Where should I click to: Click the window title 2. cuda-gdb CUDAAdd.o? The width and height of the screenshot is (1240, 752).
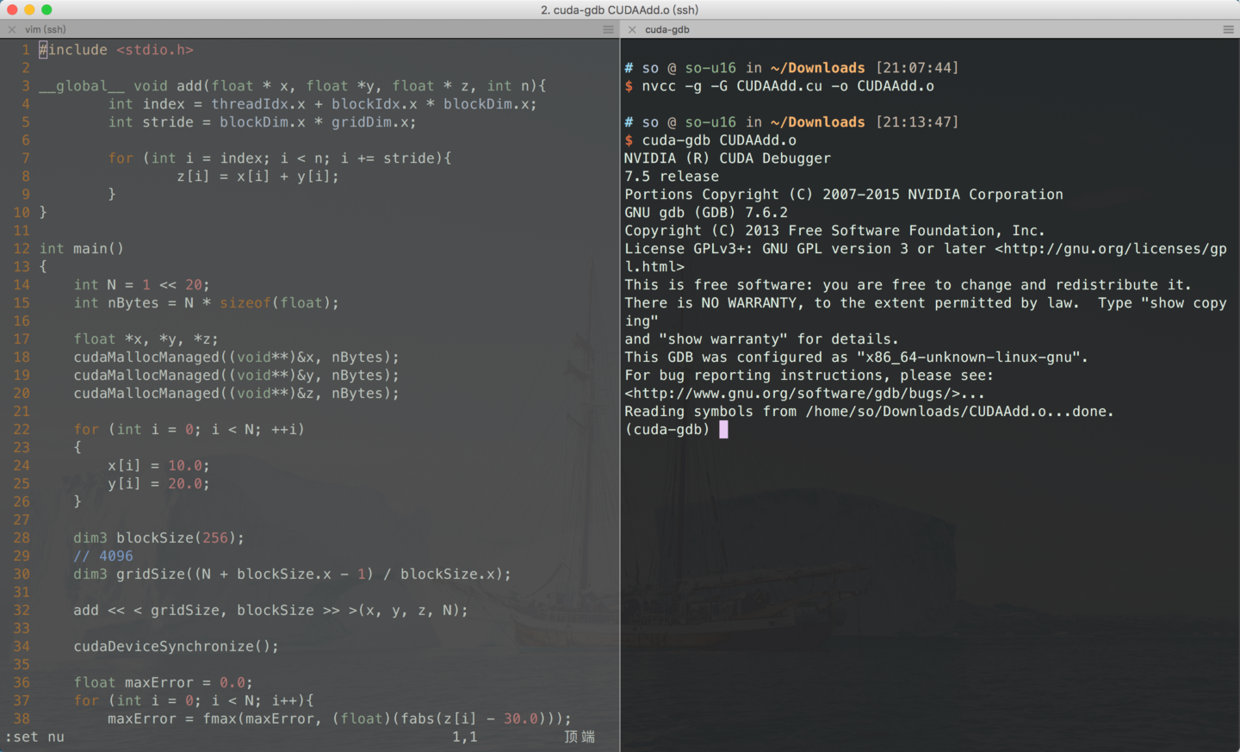pos(620,10)
